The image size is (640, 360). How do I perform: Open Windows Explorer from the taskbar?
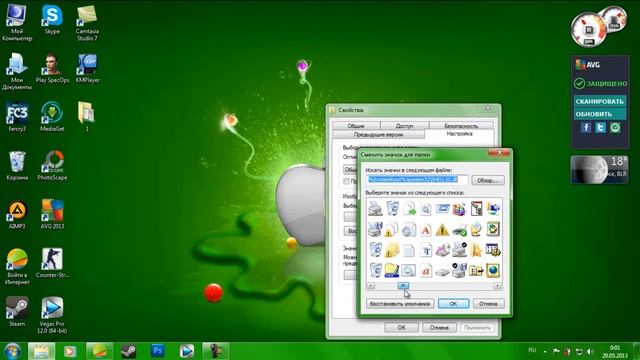[41, 351]
